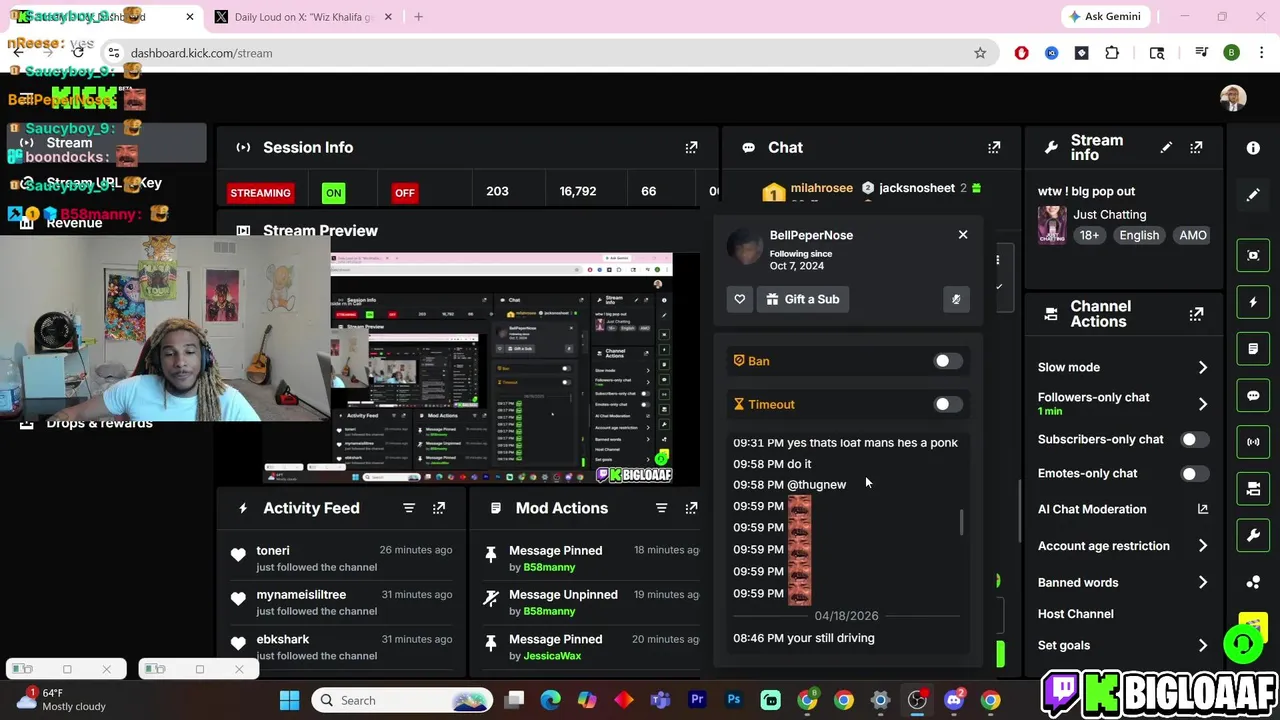Open a new browser tab
The width and height of the screenshot is (1280, 720).
(418, 17)
